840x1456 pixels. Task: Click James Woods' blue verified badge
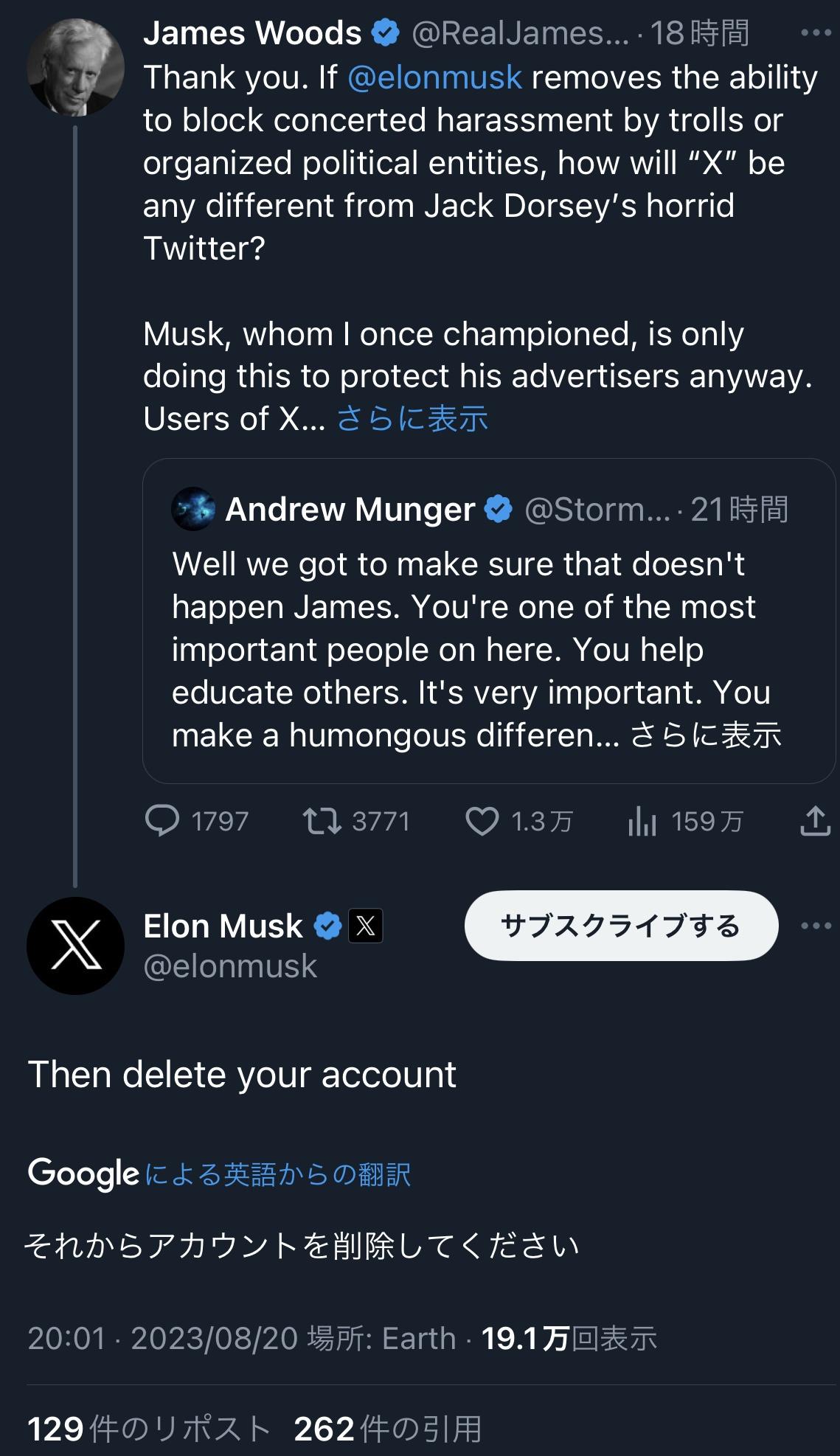click(385, 33)
